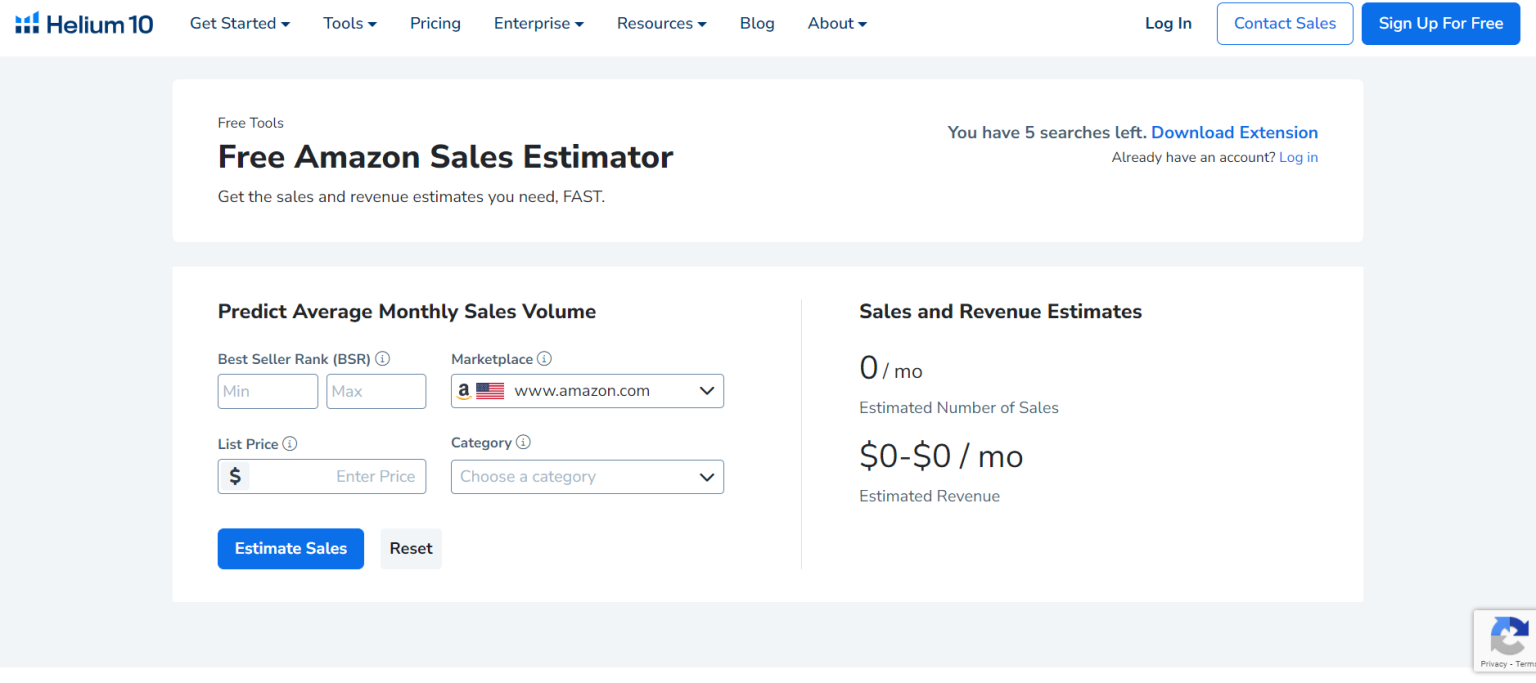Screen dimensions: 1536x683
Task: Click the Reset button
Action: tap(410, 548)
